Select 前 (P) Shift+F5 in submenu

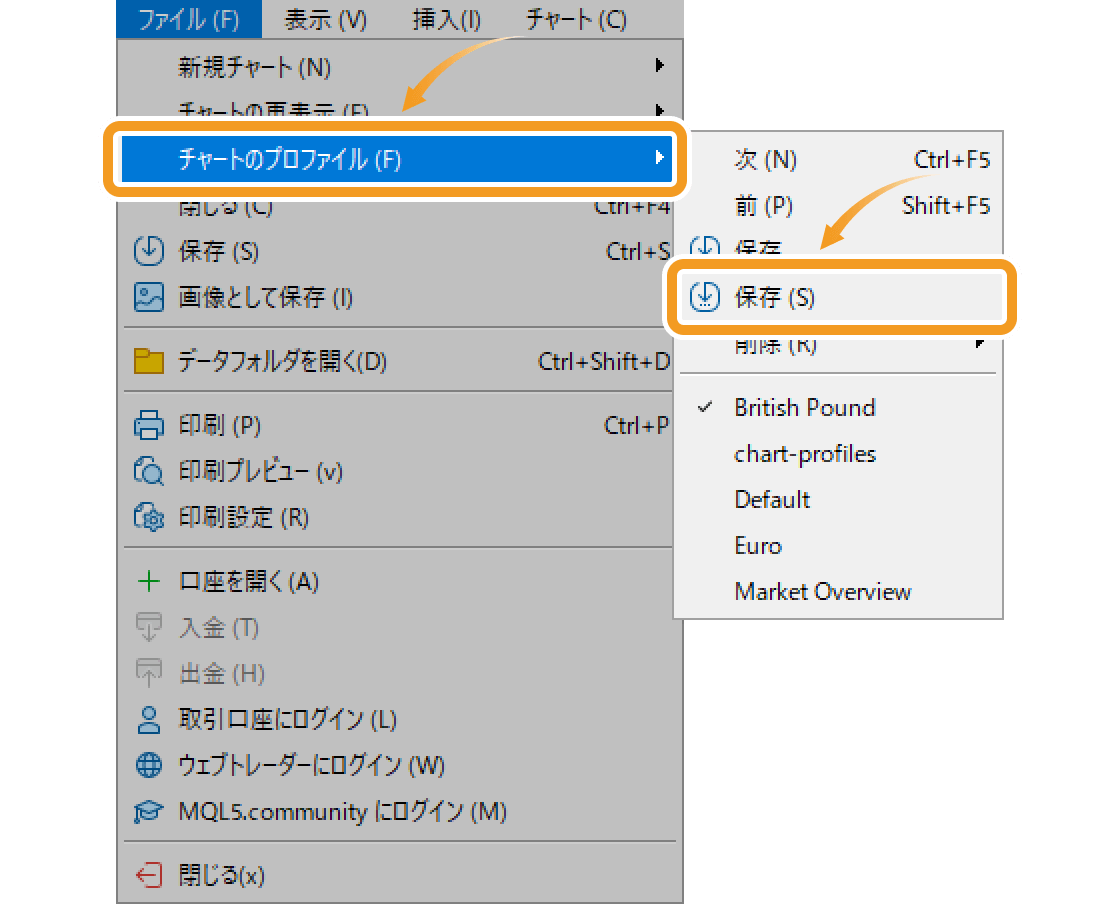(838, 205)
